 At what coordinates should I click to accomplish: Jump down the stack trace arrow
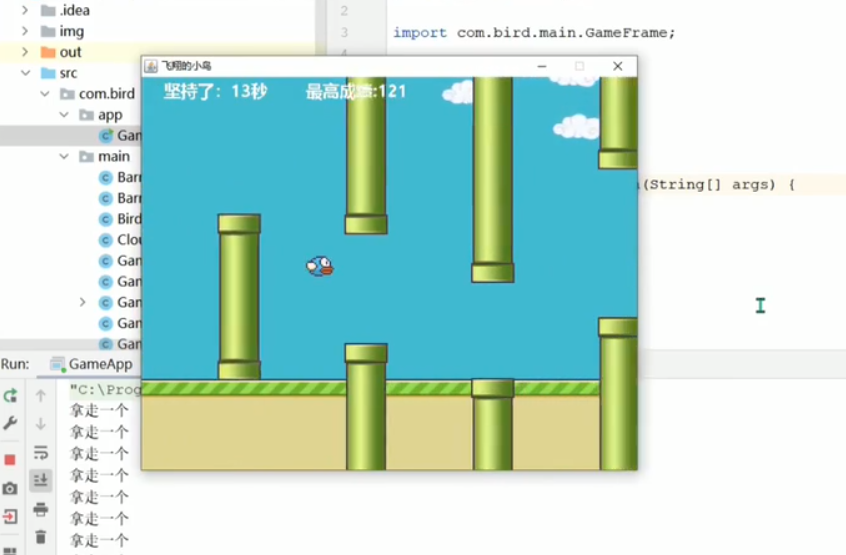click(40, 424)
